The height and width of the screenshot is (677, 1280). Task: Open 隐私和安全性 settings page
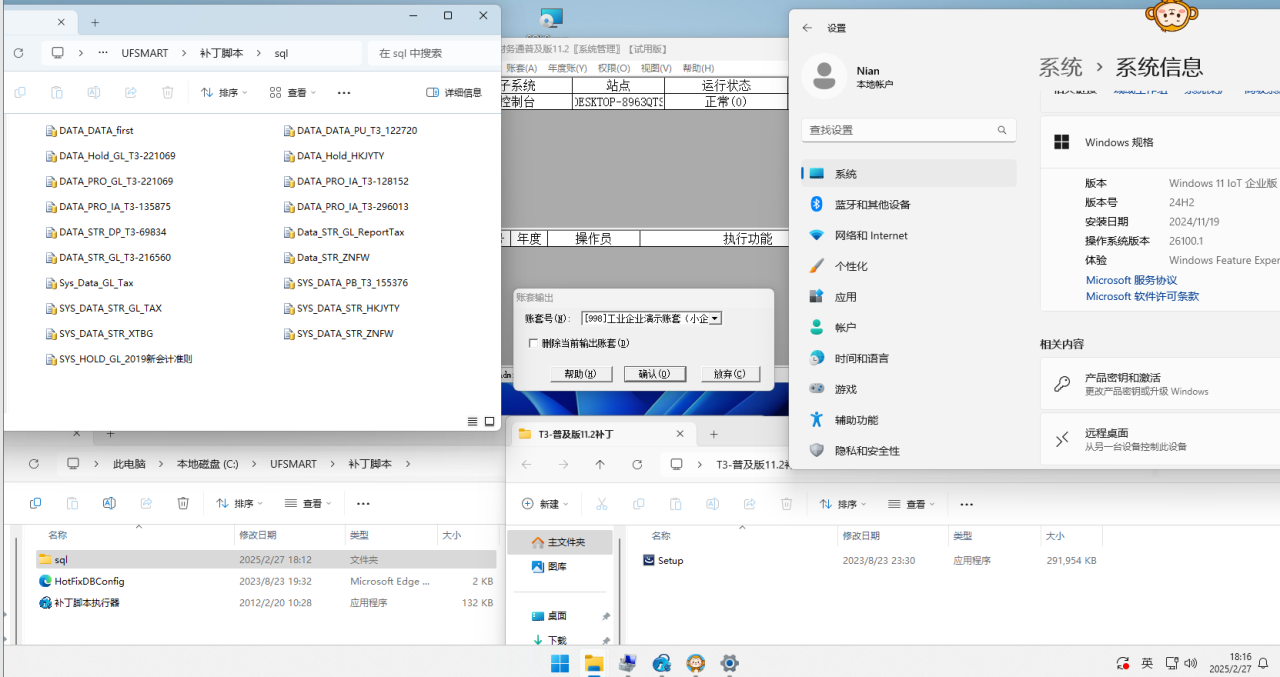click(x=909, y=451)
